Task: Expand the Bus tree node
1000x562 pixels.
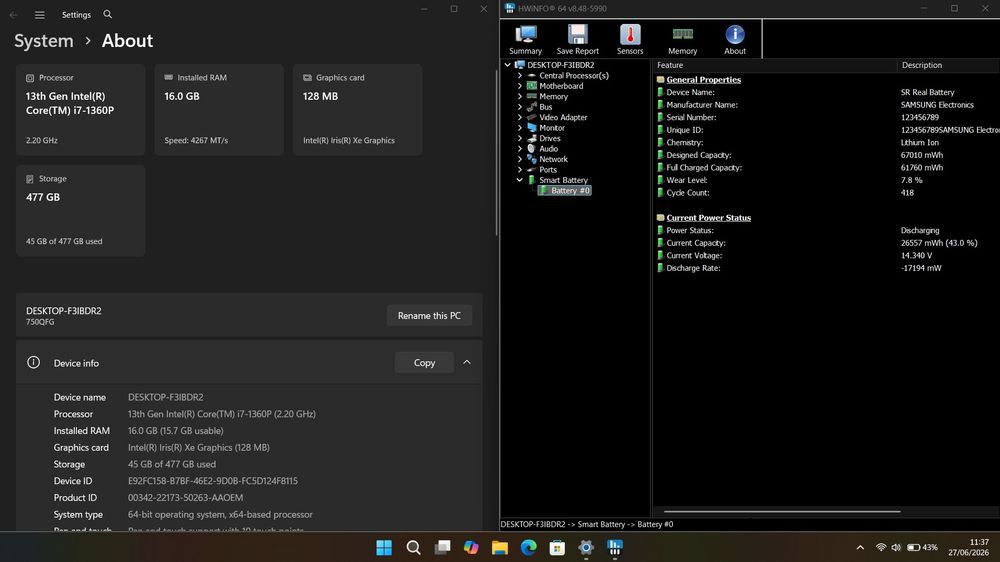Action: (x=520, y=107)
